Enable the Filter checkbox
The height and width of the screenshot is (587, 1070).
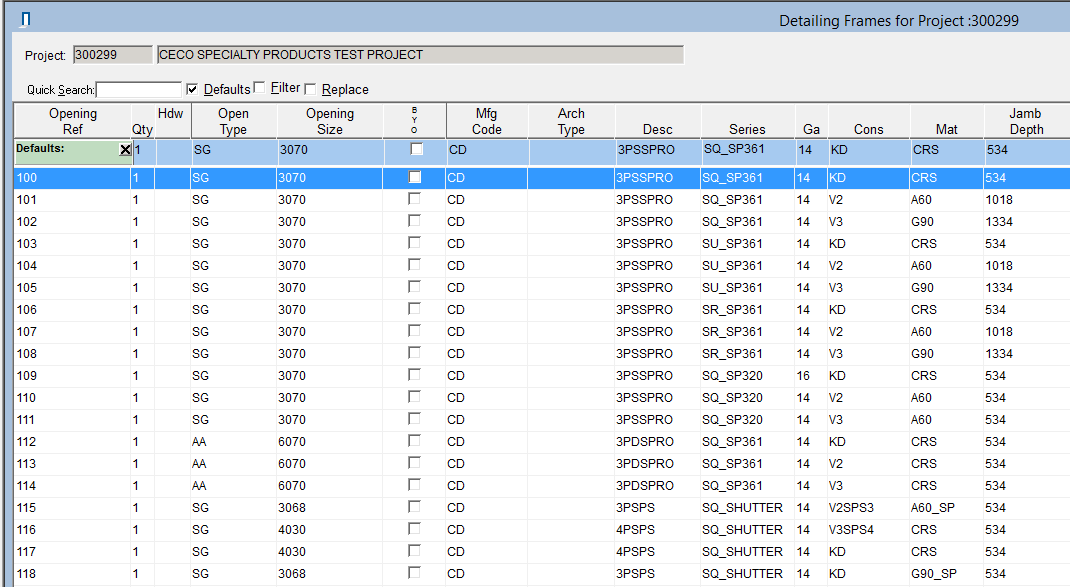(260, 88)
